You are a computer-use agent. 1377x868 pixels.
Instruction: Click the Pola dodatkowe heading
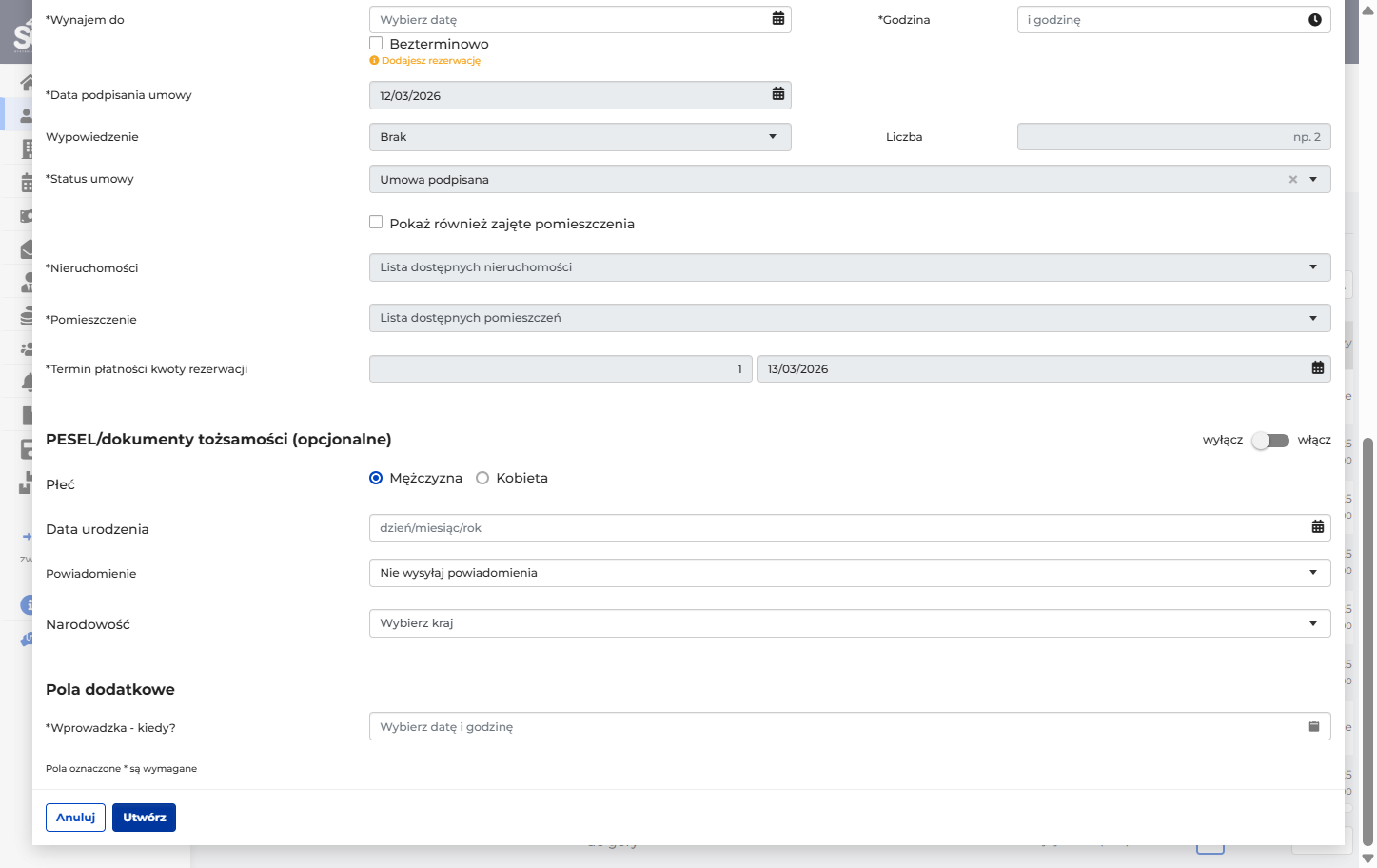coord(110,689)
